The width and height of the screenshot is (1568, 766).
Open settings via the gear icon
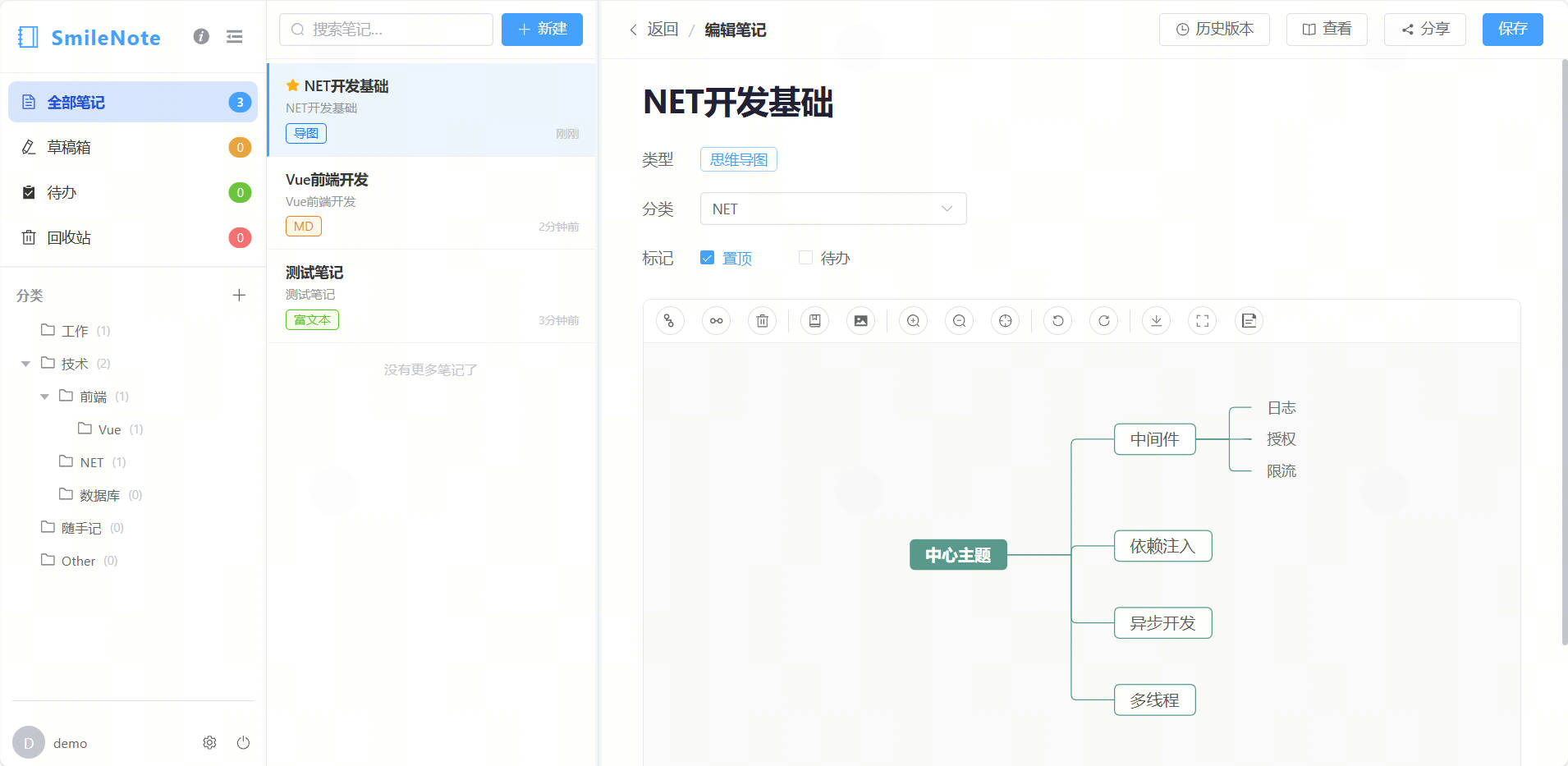[209, 742]
